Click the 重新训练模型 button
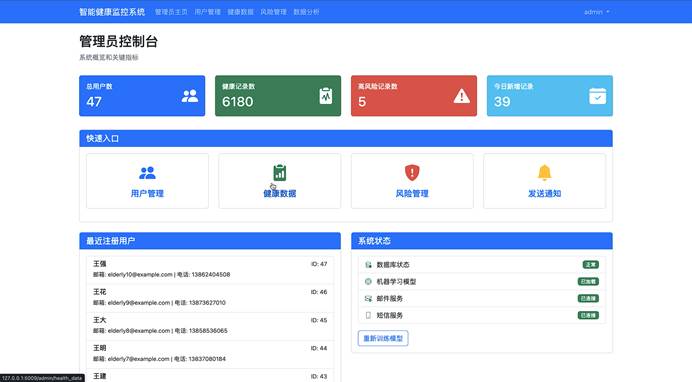Image resolution: width=692 pixels, height=382 pixels. (x=383, y=338)
